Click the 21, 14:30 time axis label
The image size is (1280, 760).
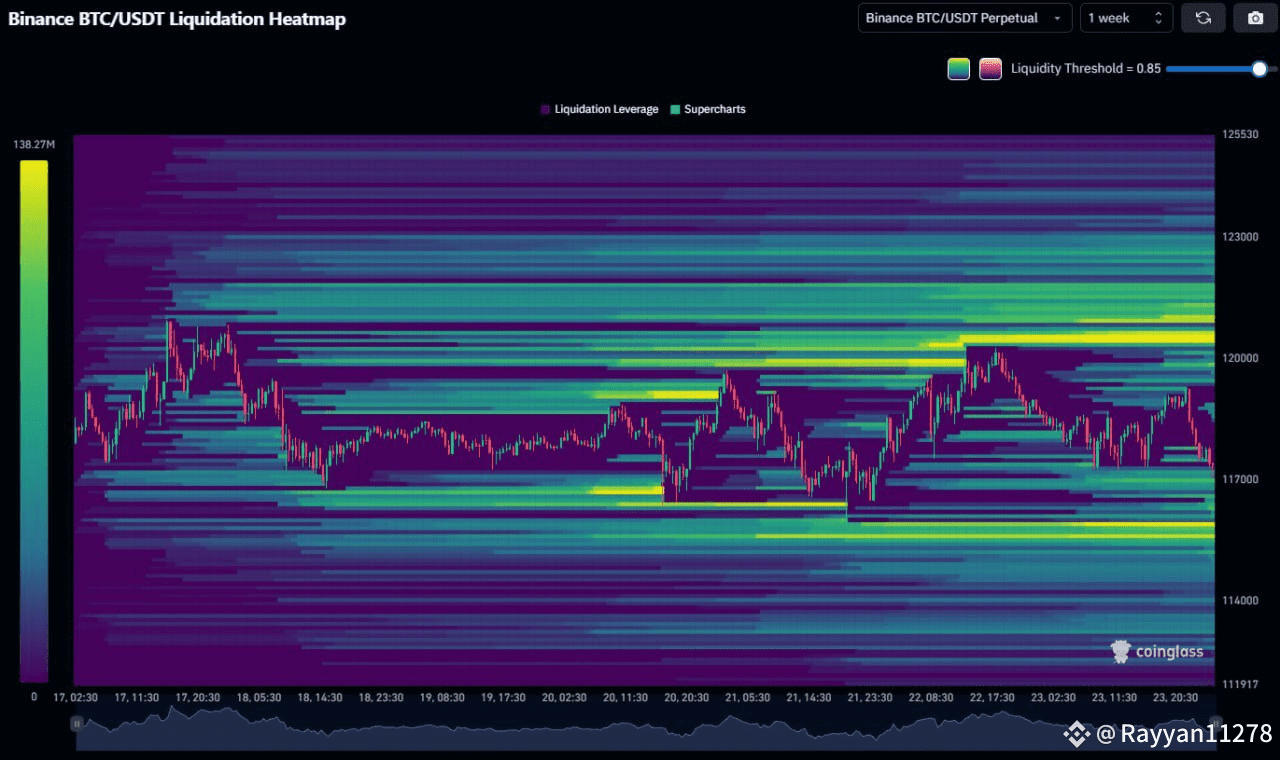[808, 698]
